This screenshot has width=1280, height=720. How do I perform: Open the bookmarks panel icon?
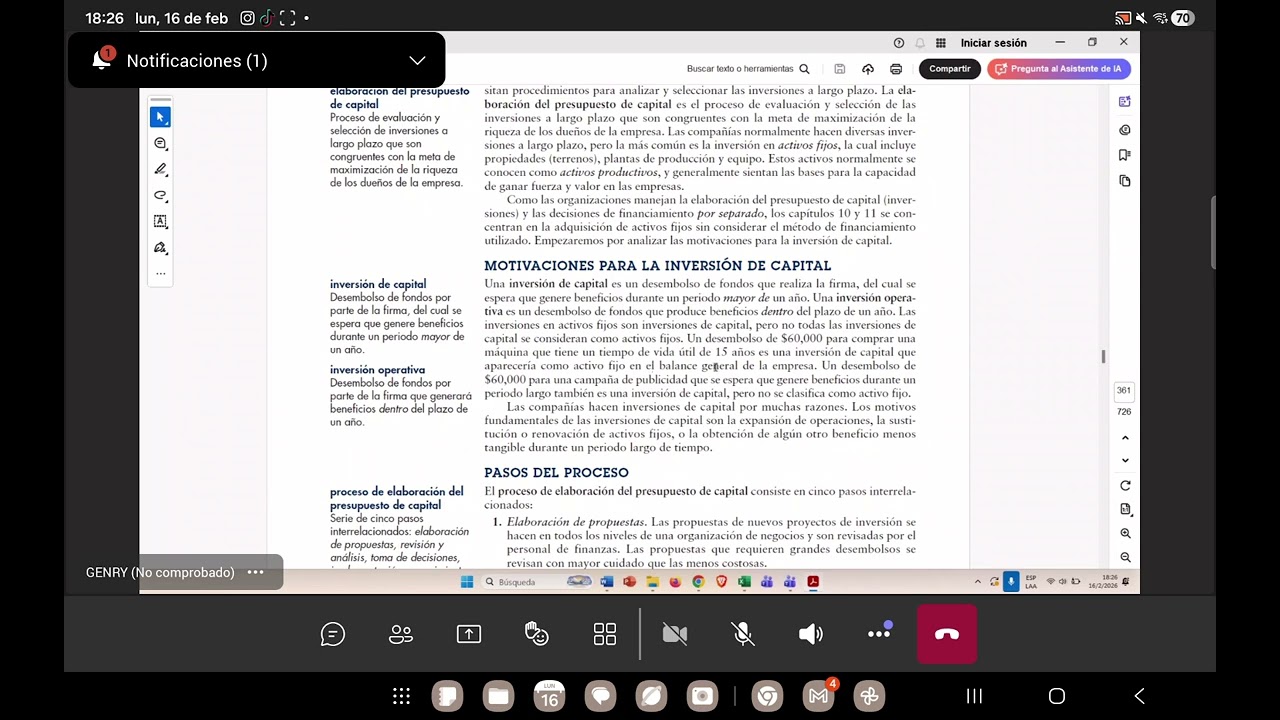[1125, 155]
